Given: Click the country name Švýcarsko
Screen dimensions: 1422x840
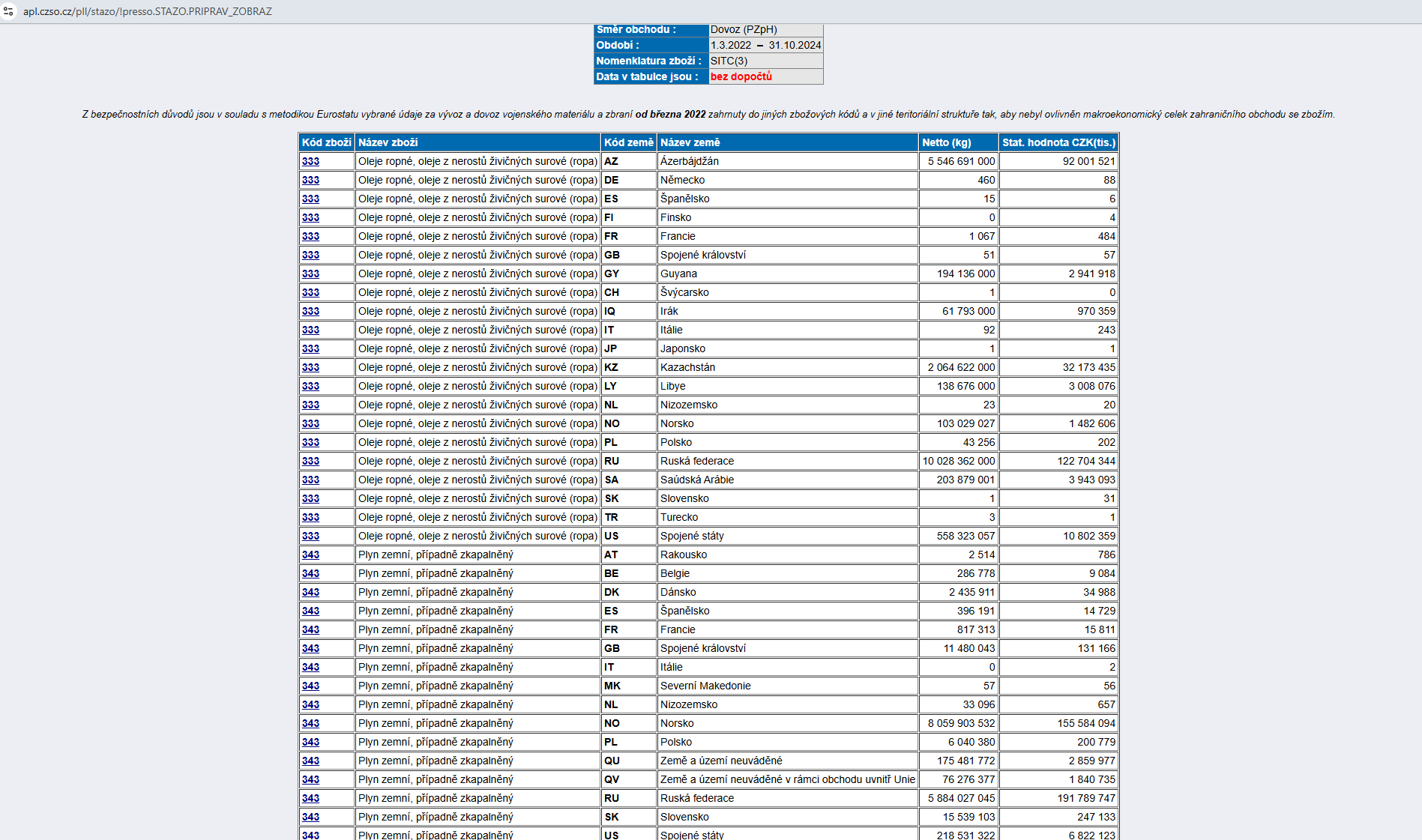Looking at the screenshot, I should click(x=684, y=292).
